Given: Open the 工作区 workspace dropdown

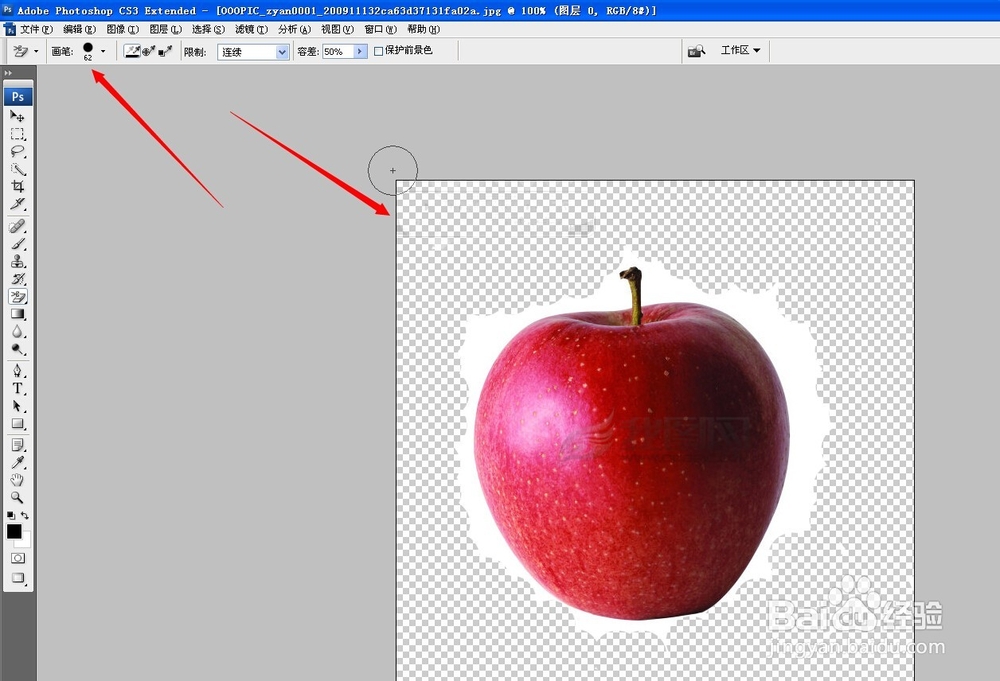Looking at the screenshot, I should pos(740,50).
